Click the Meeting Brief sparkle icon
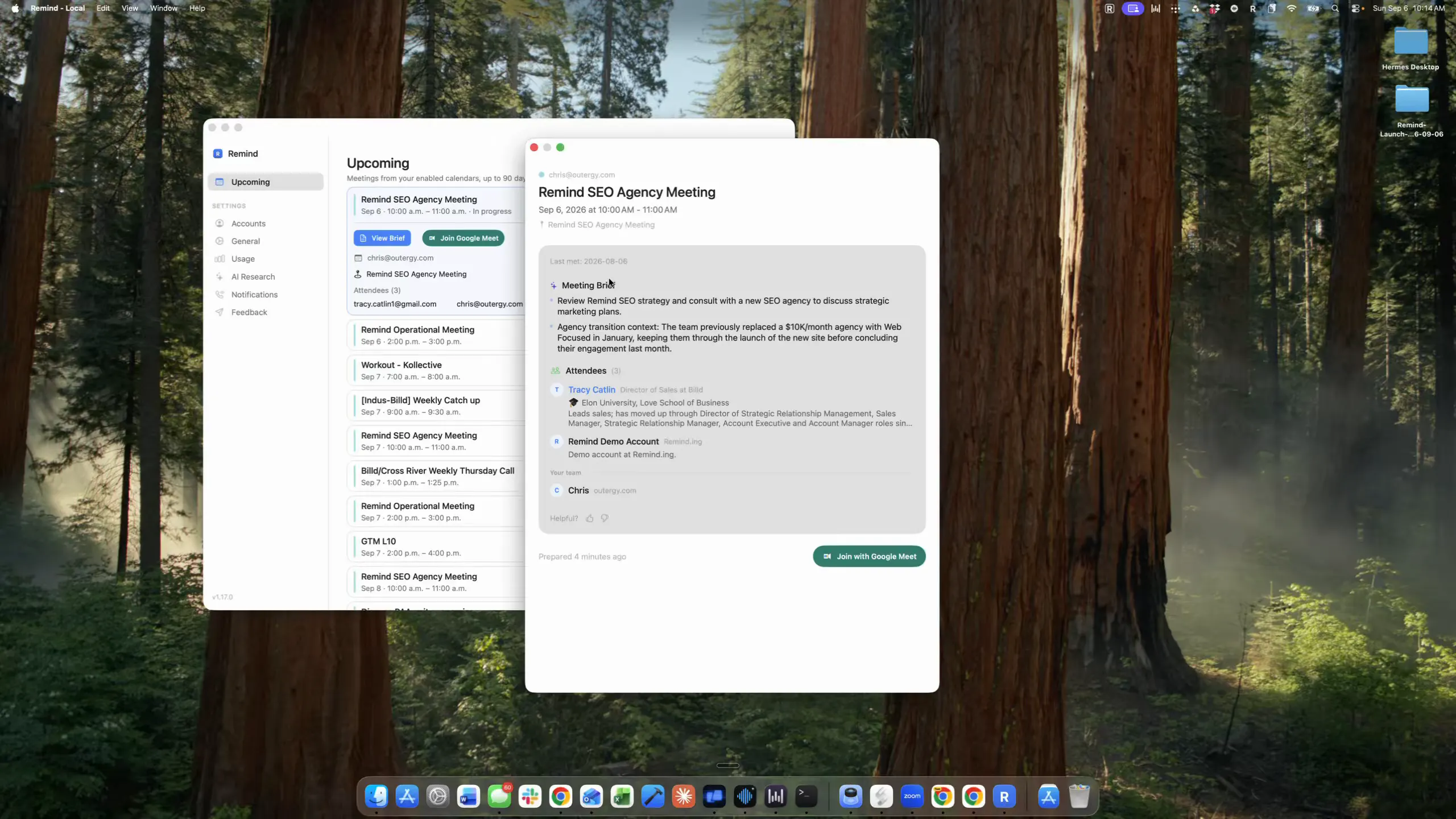Image resolution: width=1456 pixels, height=819 pixels. (x=553, y=286)
